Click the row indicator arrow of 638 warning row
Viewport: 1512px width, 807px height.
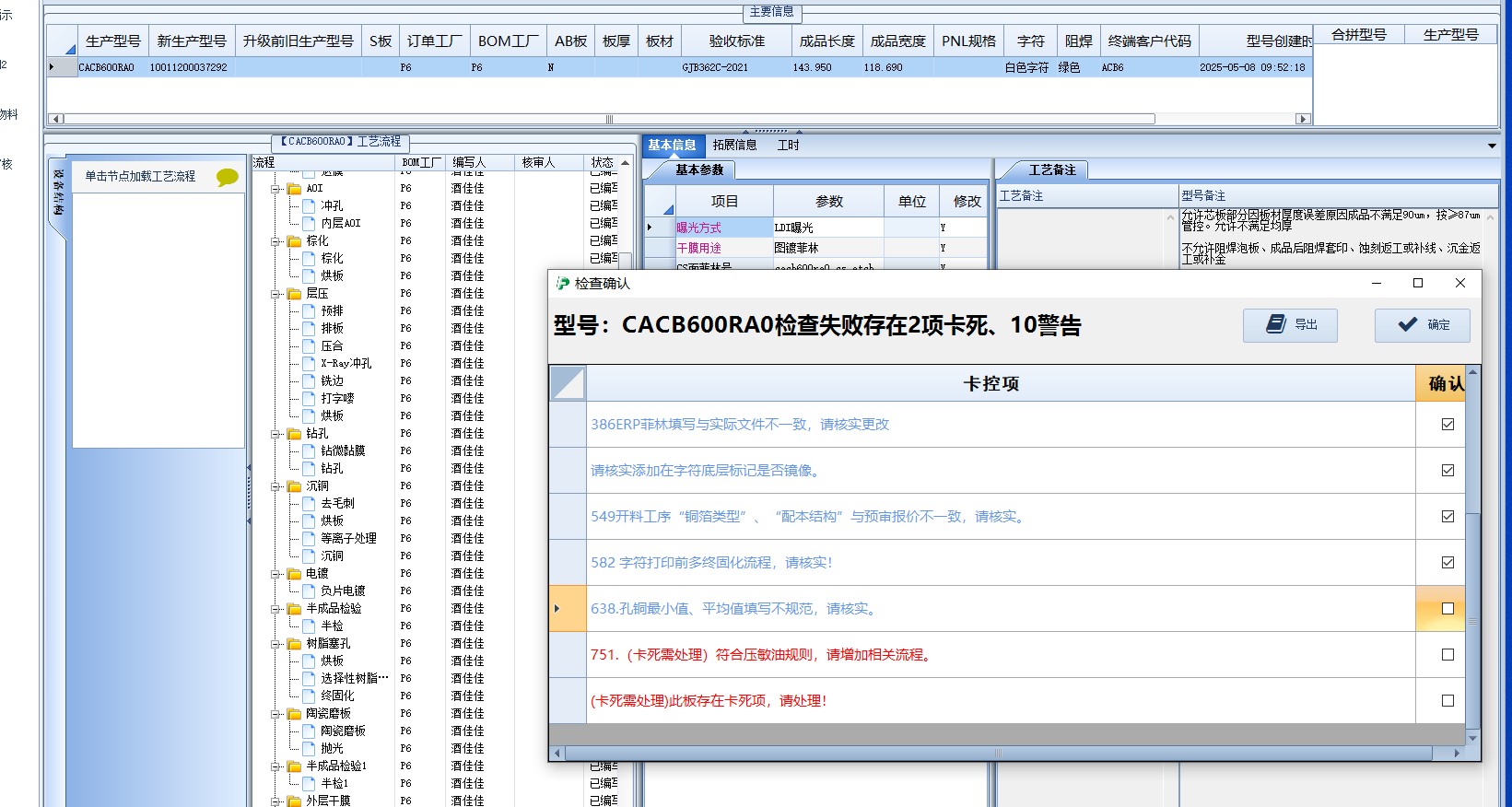(557, 609)
